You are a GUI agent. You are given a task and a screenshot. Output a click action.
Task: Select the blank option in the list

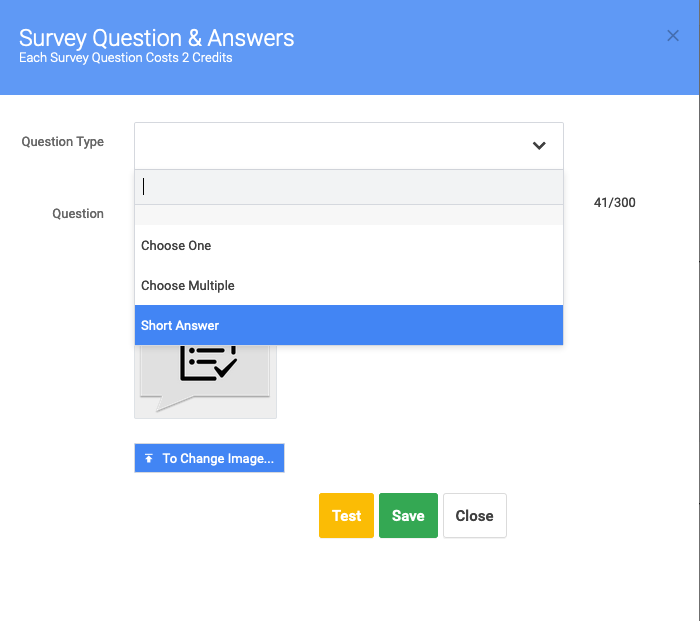point(349,215)
